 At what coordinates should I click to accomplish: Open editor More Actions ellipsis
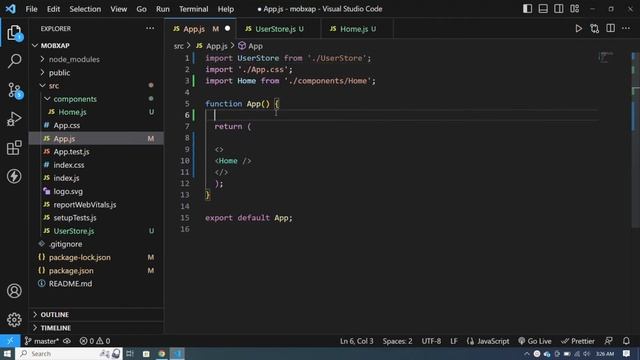[x=626, y=29]
